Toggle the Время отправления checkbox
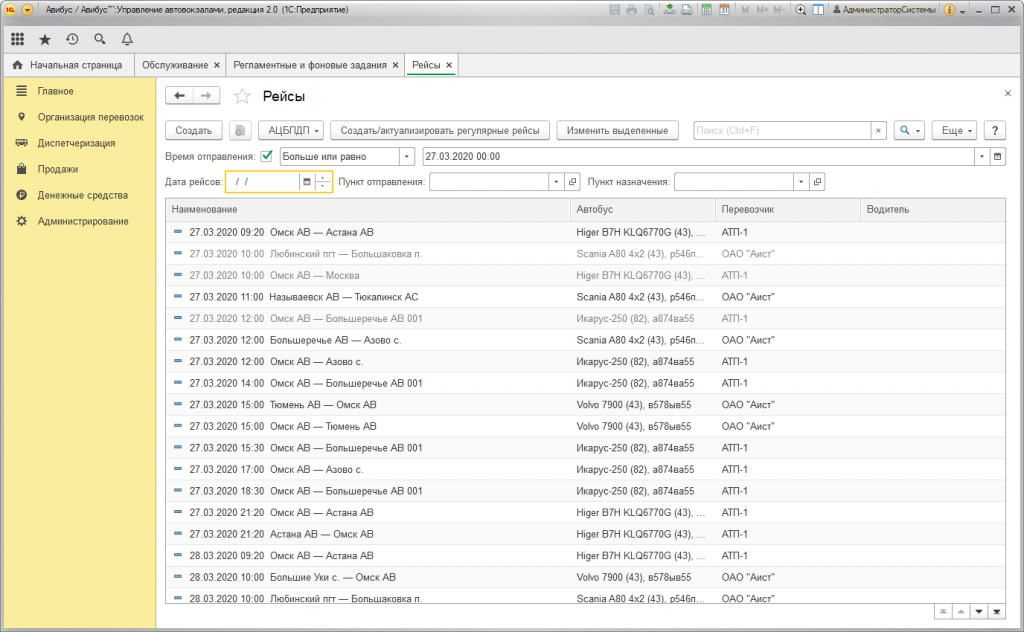The image size is (1024, 632). [x=267, y=156]
